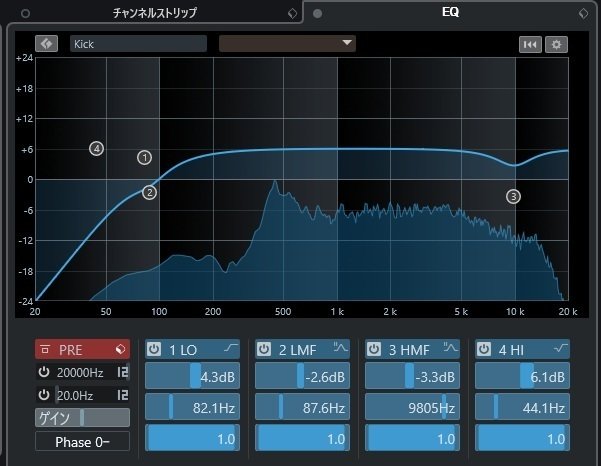Viewport: 601px width, 466px height.
Task: Click band 1 LO Q slider 1.0
Action: [x=192, y=437]
